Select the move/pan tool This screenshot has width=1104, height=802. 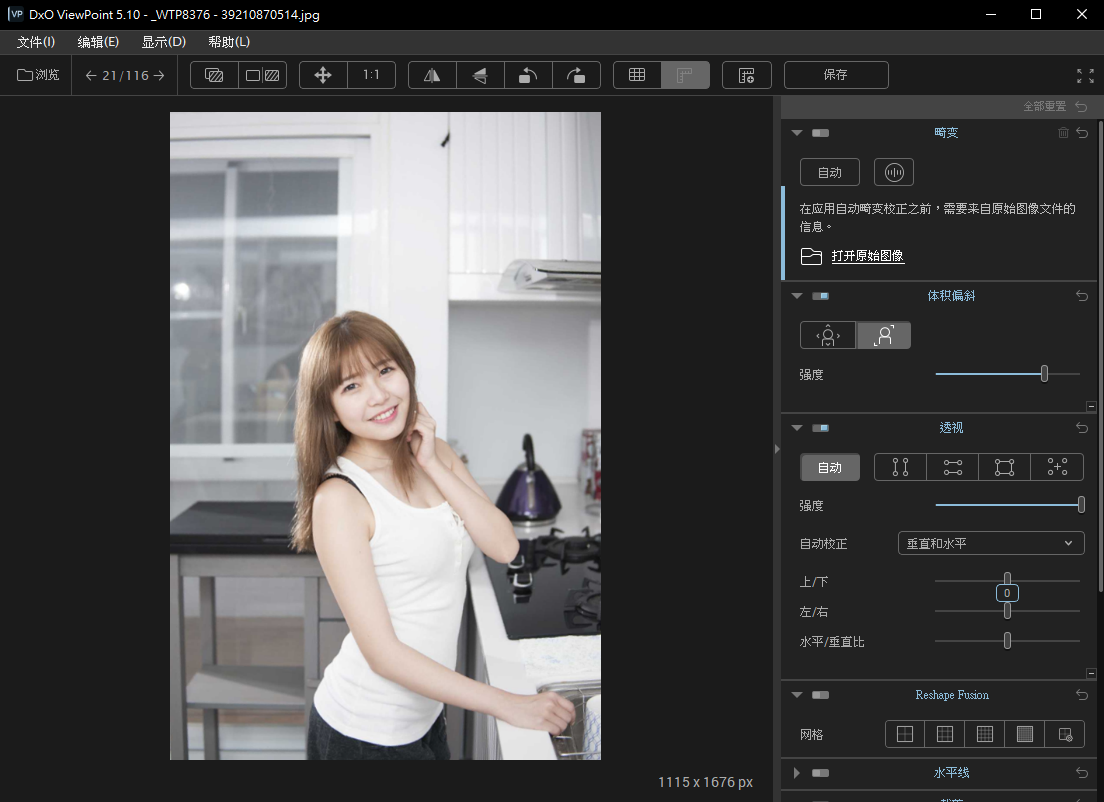(x=323, y=75)
